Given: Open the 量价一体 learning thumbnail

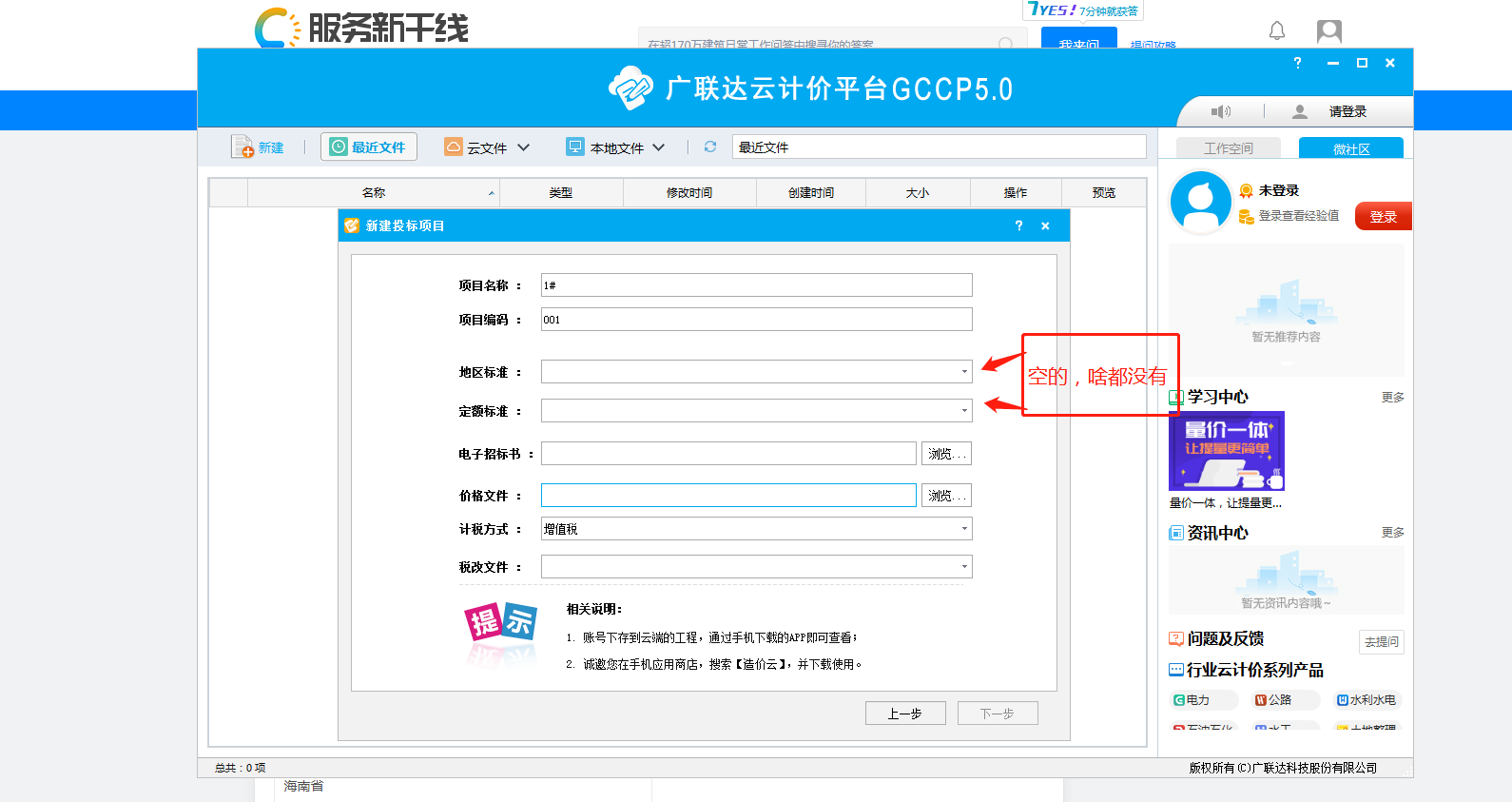Looking at the screenshot, I should [1227, 451].
